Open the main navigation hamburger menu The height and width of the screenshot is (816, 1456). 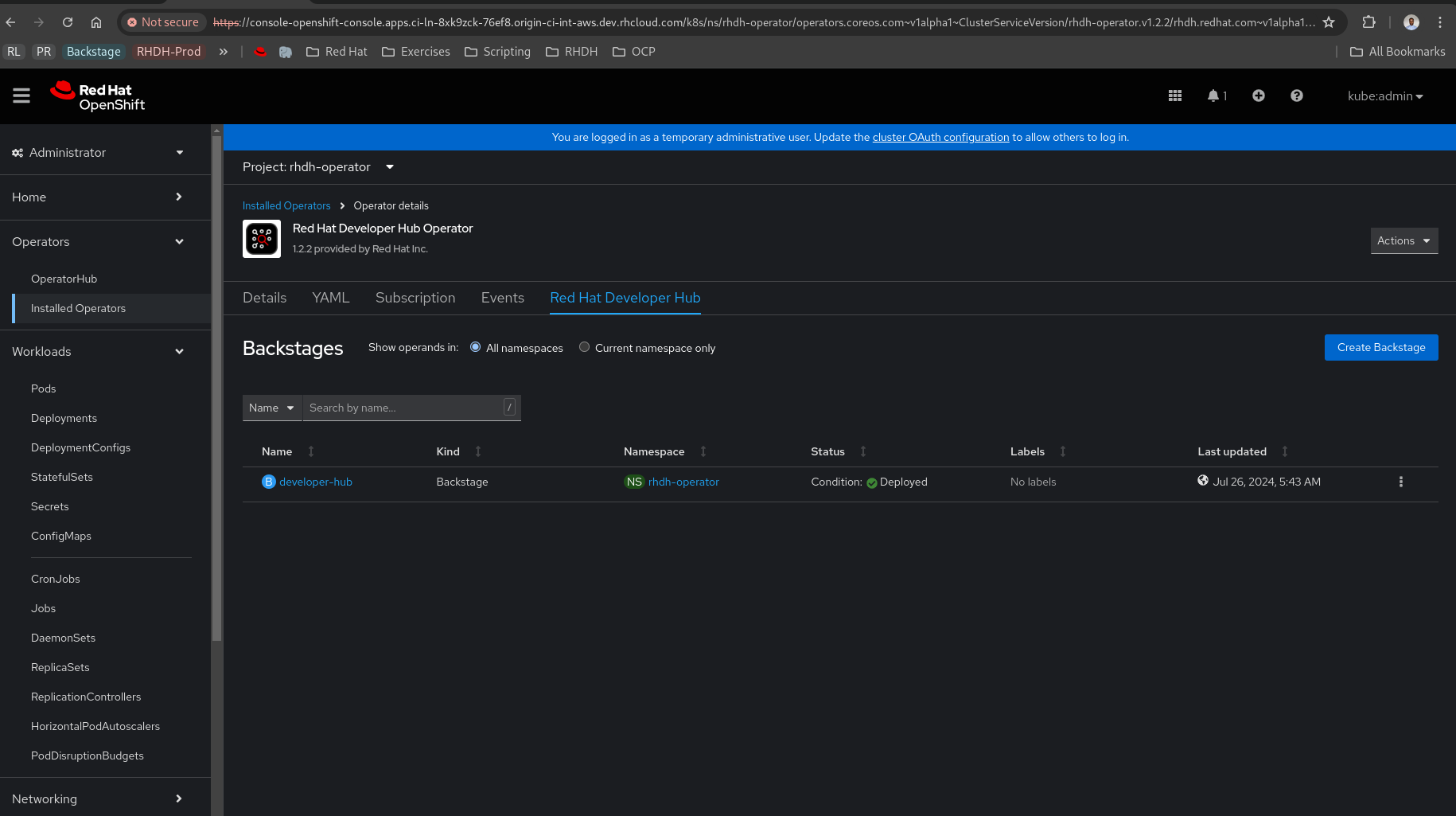(21, 96)
